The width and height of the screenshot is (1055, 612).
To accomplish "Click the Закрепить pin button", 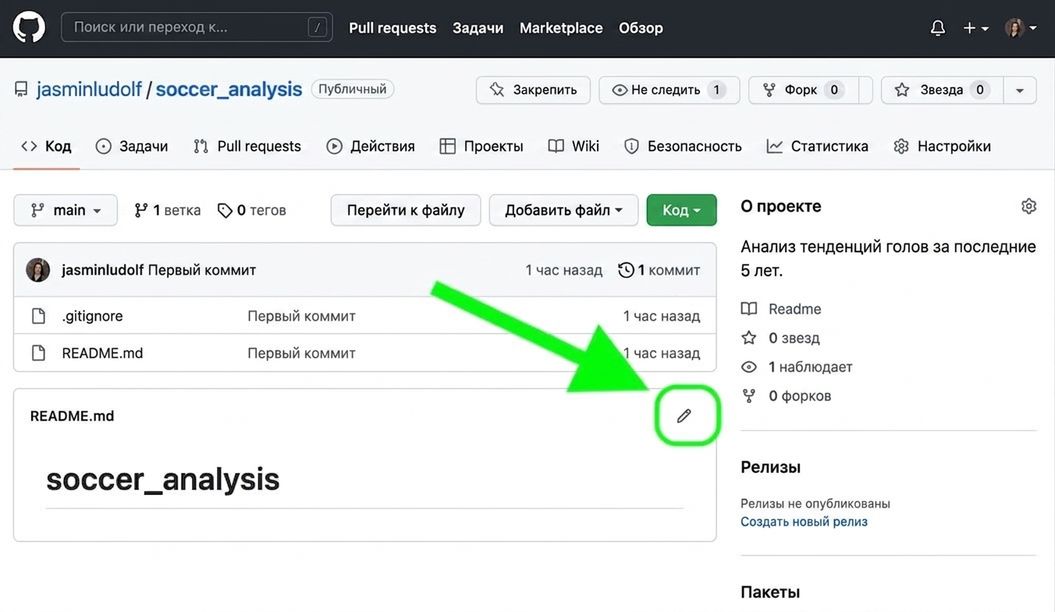I will (533, 90).
